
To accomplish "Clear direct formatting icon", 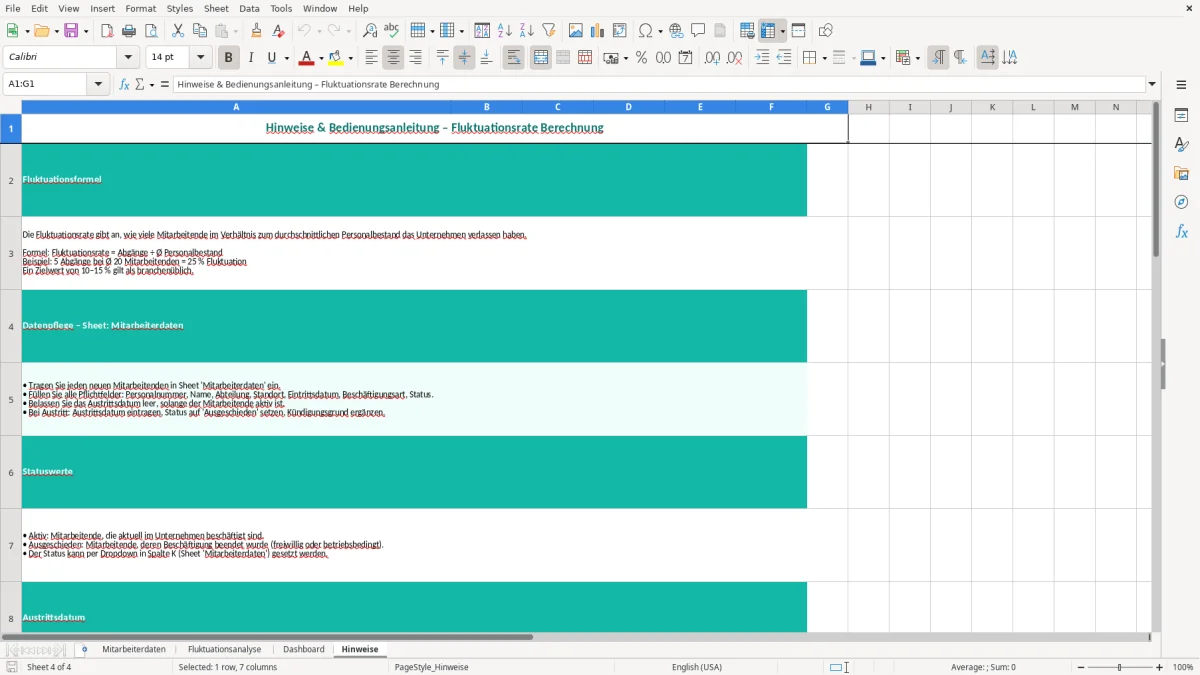I will click(x=278, y=31).
